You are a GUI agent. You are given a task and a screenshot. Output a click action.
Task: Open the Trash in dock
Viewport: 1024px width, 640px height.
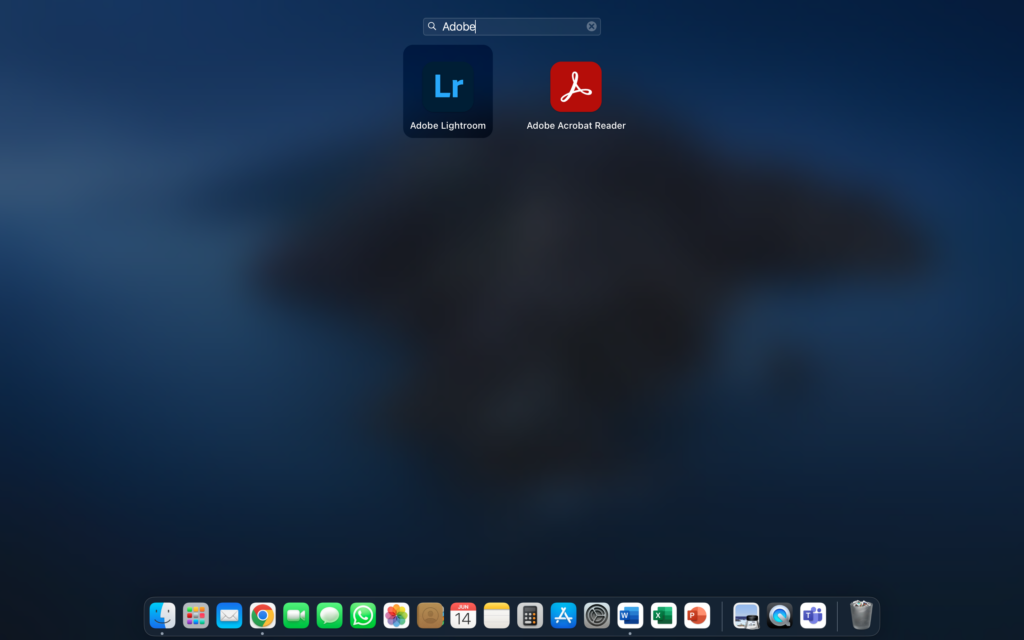[861, 615]
